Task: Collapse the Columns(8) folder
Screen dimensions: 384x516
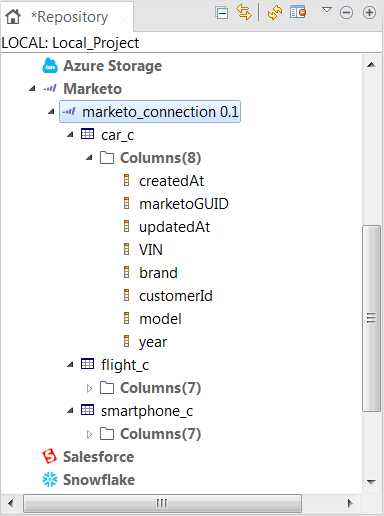Action: tap(89, 158)
